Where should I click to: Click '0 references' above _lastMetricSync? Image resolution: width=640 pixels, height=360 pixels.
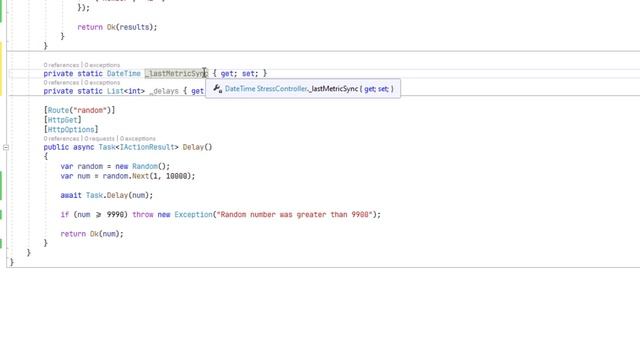61,65
